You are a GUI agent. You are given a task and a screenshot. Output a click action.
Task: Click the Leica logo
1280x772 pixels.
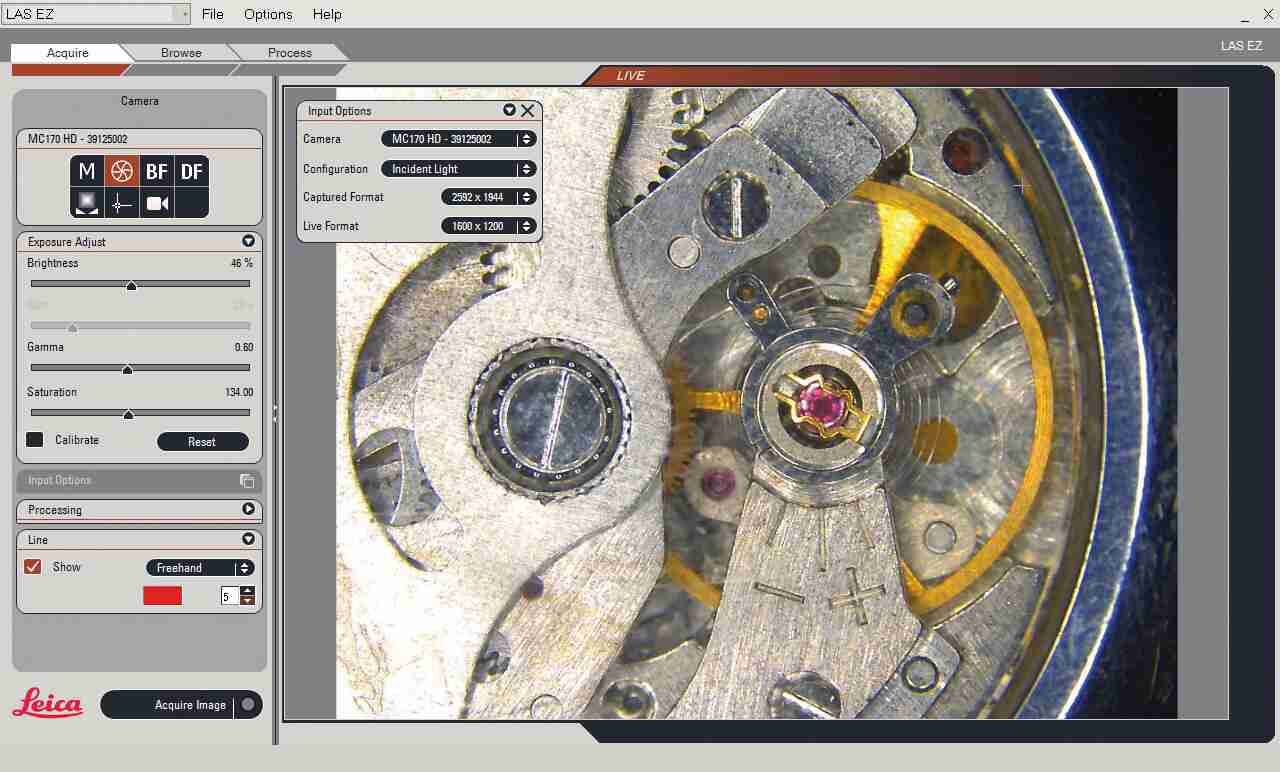(46, 704)
